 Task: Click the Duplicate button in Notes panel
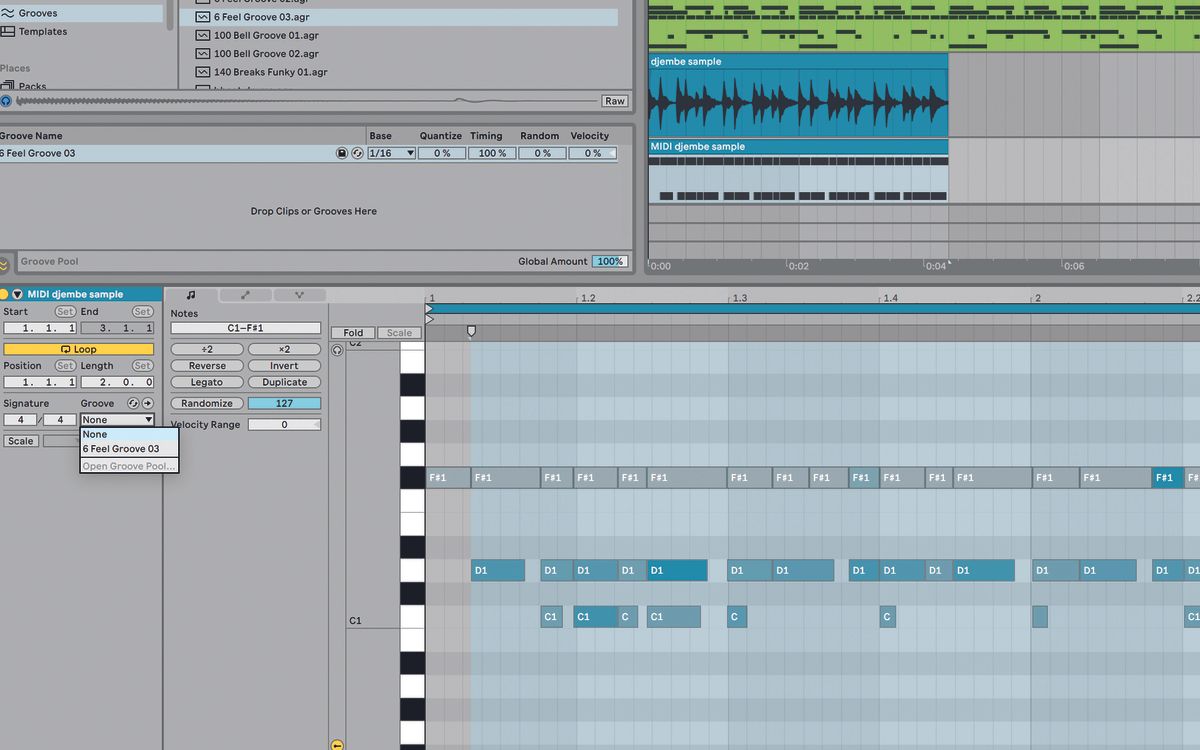click(x=284, y=381)
